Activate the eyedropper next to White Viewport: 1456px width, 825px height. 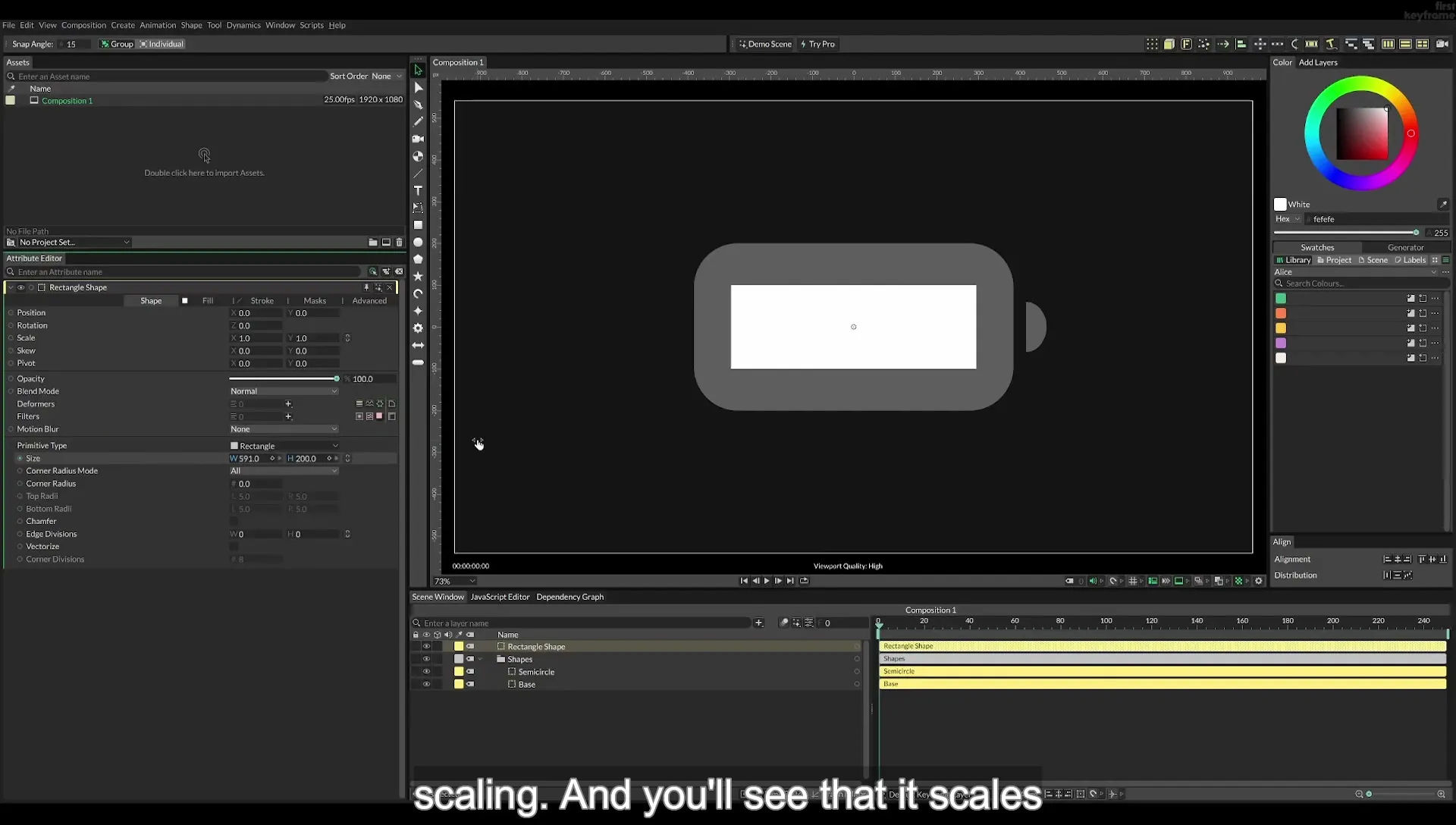coord(1443,205)
